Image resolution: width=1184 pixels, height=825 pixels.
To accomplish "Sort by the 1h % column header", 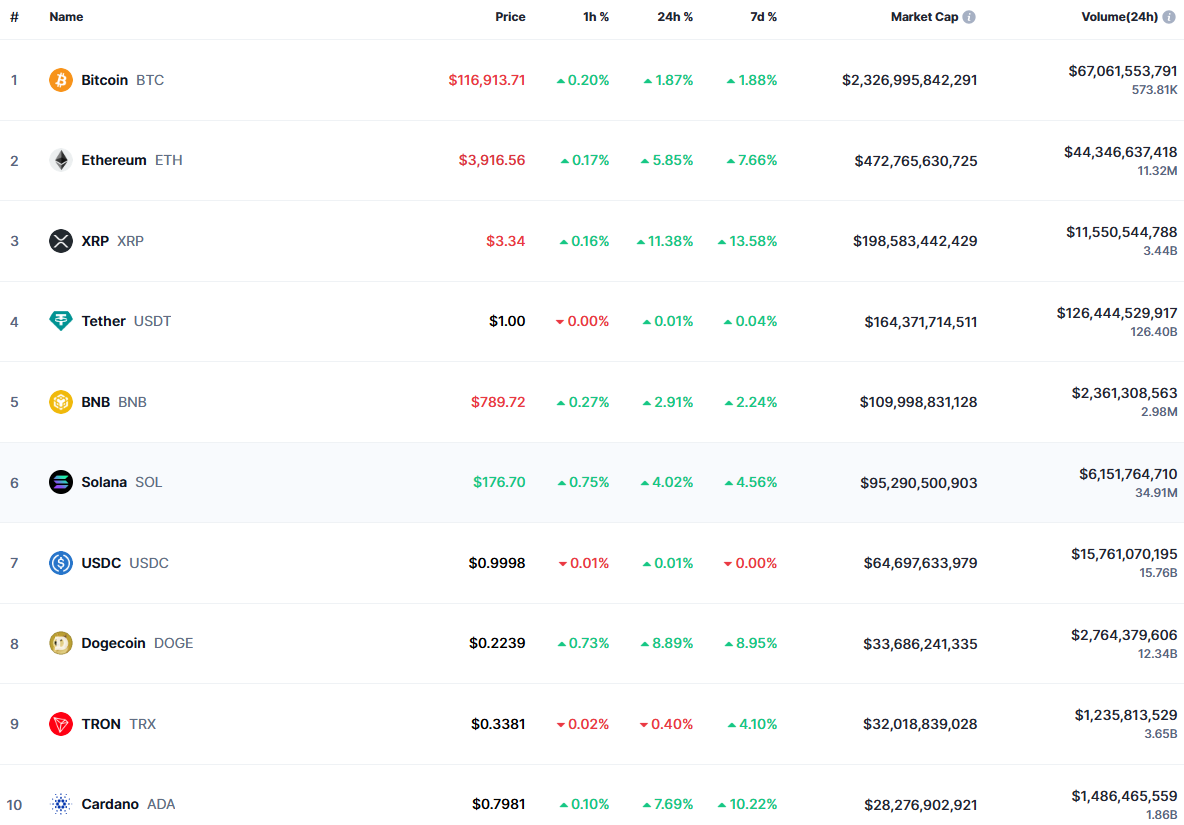I will click(596, 17).
